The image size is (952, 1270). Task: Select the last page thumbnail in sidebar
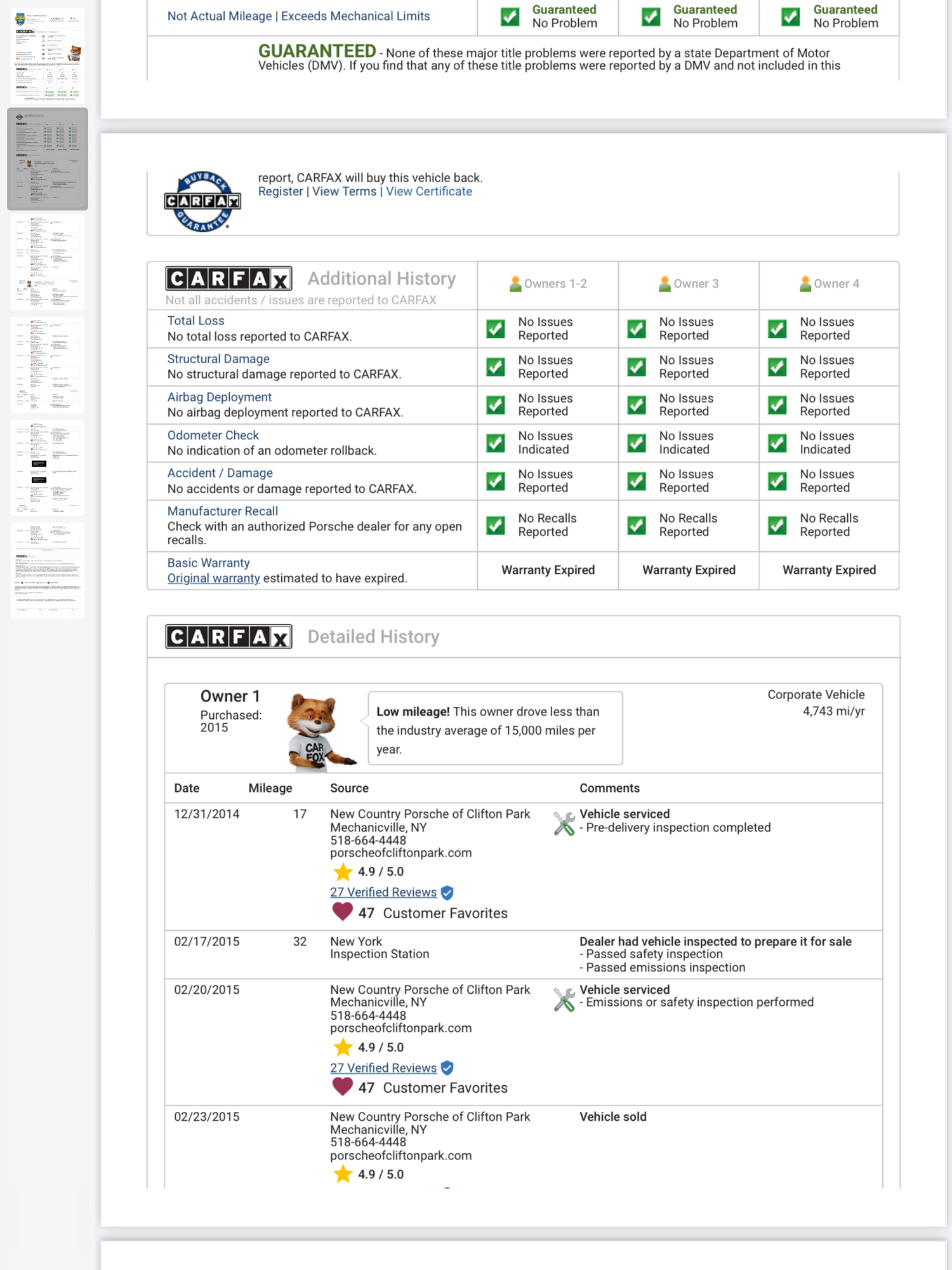click(x=48, y=570)
